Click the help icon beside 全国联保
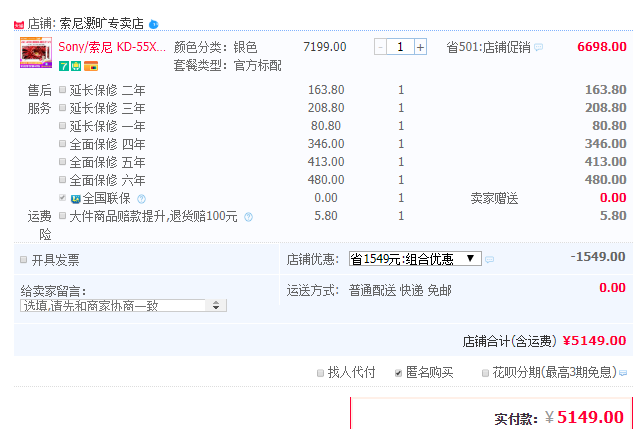637x429 pixels. pyautogui.click(x=141, y=199)
